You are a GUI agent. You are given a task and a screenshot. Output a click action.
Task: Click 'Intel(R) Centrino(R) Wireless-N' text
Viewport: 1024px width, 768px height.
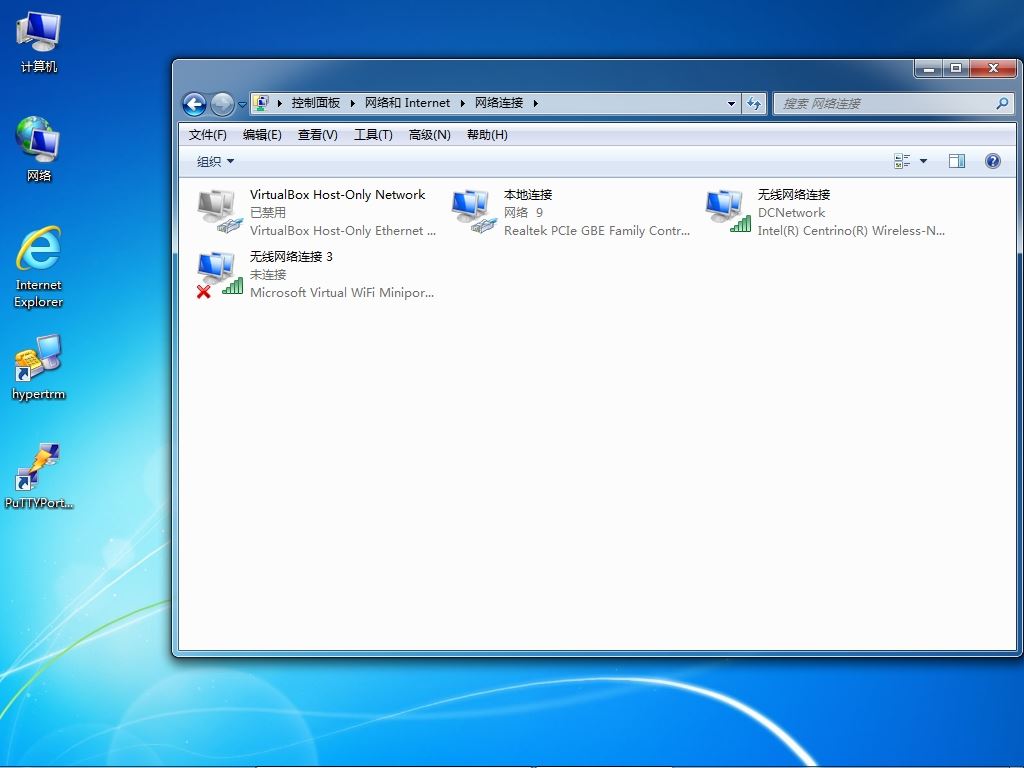851,231
